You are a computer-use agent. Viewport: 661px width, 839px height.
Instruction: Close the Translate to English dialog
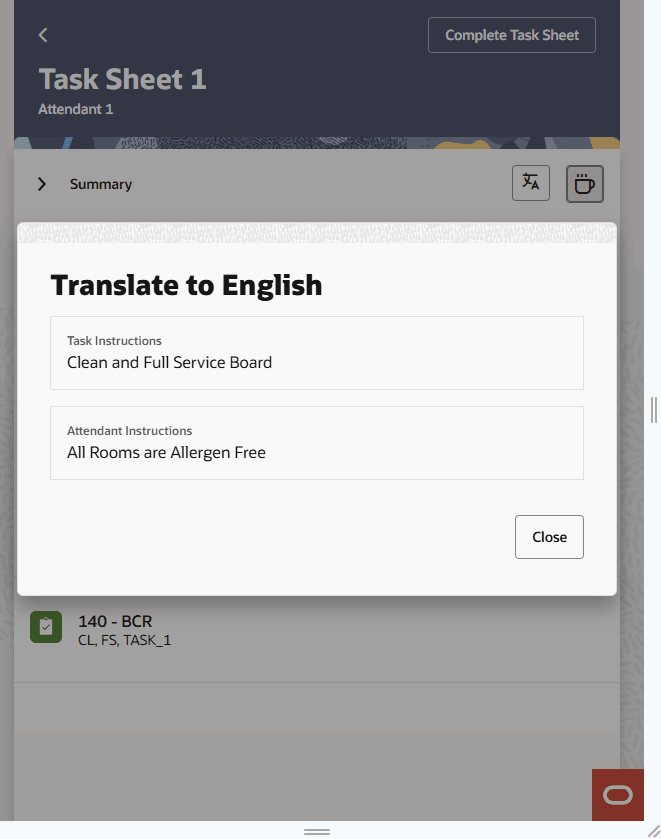coord(549,537)
